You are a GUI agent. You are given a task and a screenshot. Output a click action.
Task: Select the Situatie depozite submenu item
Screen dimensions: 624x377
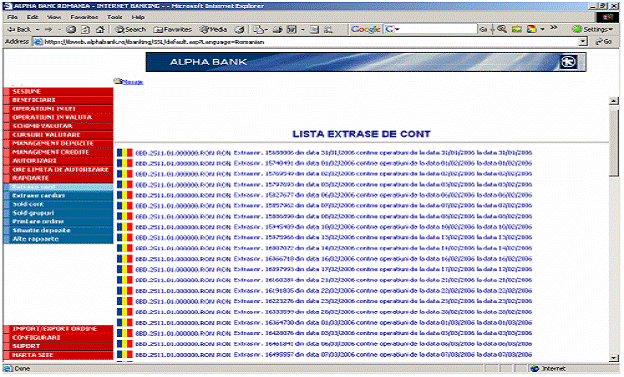pyautogui.click(x=58, y=230)
